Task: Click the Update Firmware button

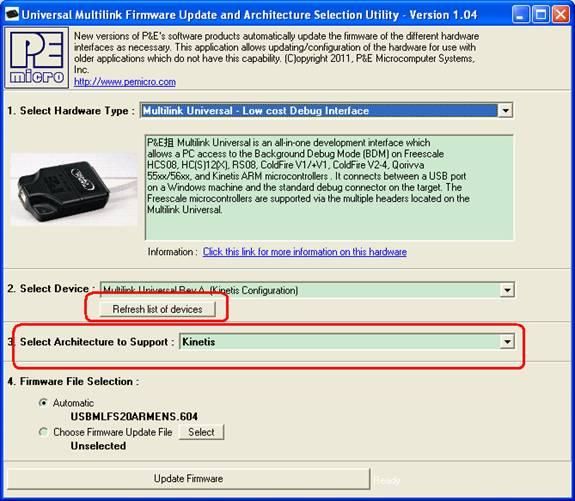Action: point(188,478)
